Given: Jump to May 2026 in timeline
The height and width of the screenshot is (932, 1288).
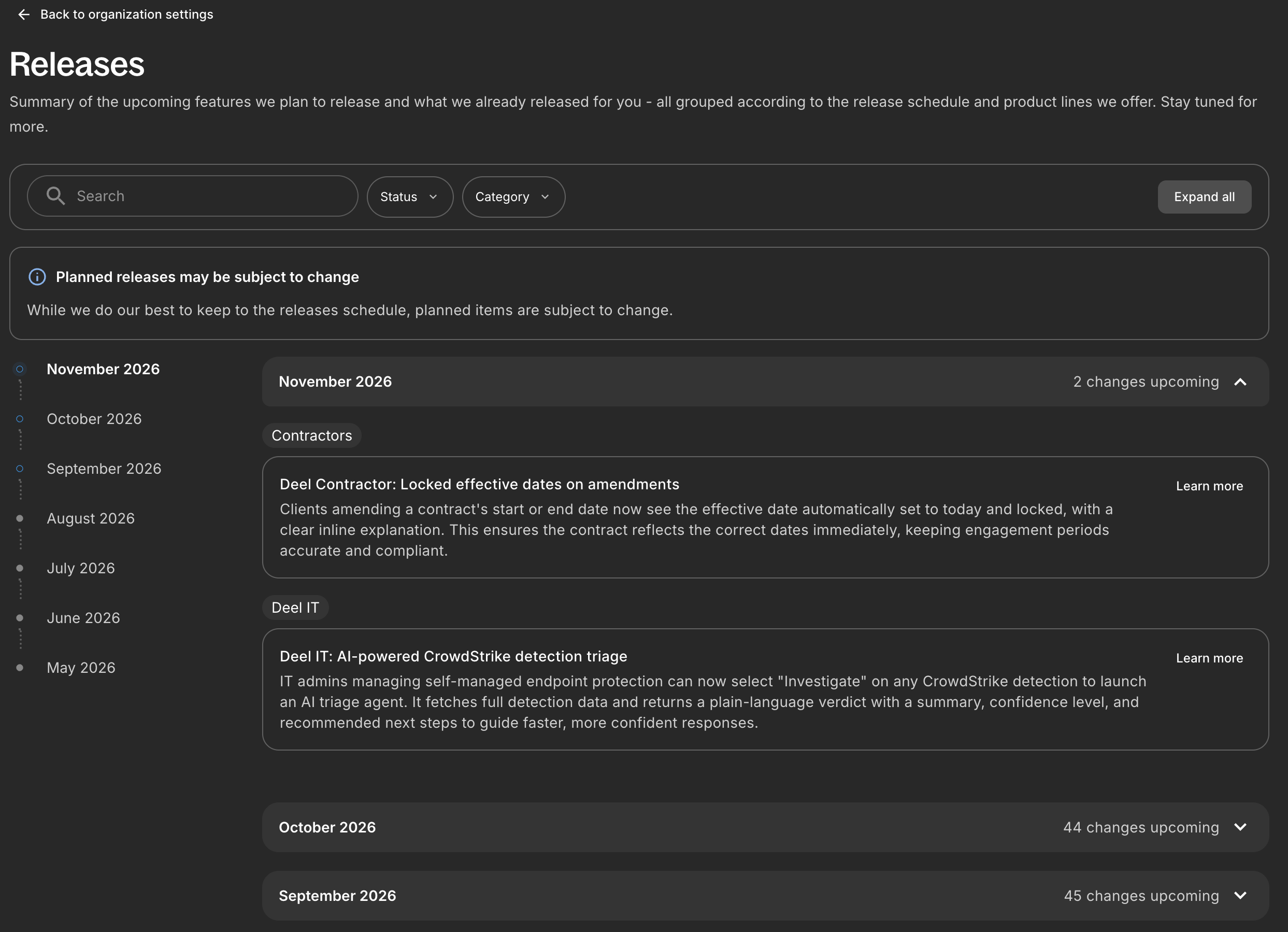Looking at the screenshot, I should pos(81,667).
